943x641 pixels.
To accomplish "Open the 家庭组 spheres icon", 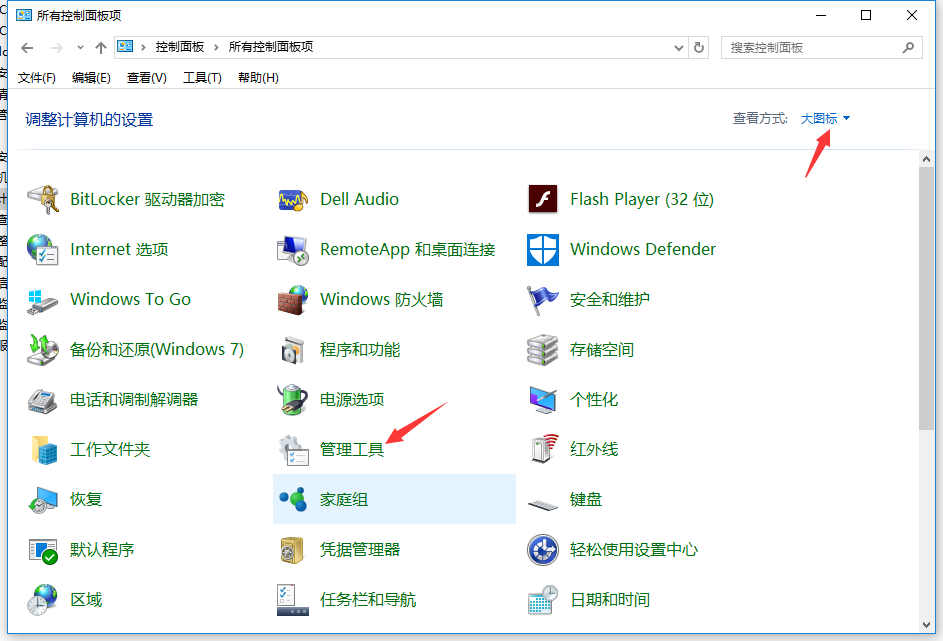I will point(293,500).
